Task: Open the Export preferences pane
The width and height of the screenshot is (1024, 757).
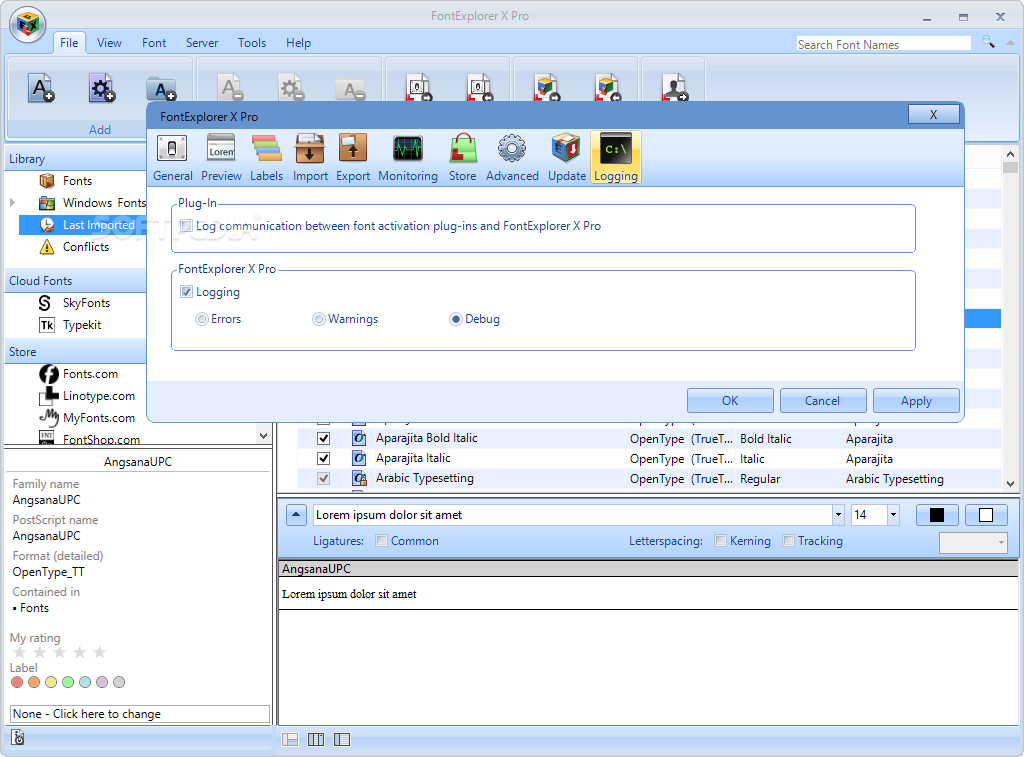Action: (353, 157)
